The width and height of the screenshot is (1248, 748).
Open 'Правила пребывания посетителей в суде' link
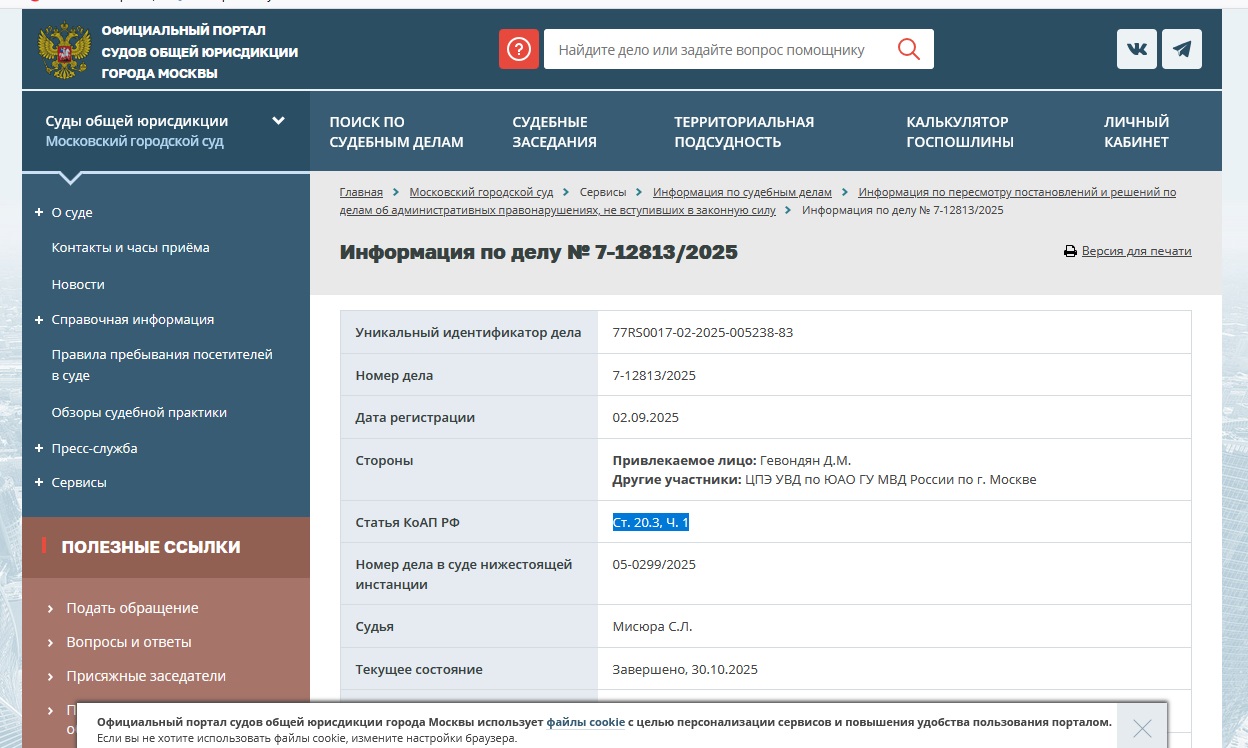(162, 365)
